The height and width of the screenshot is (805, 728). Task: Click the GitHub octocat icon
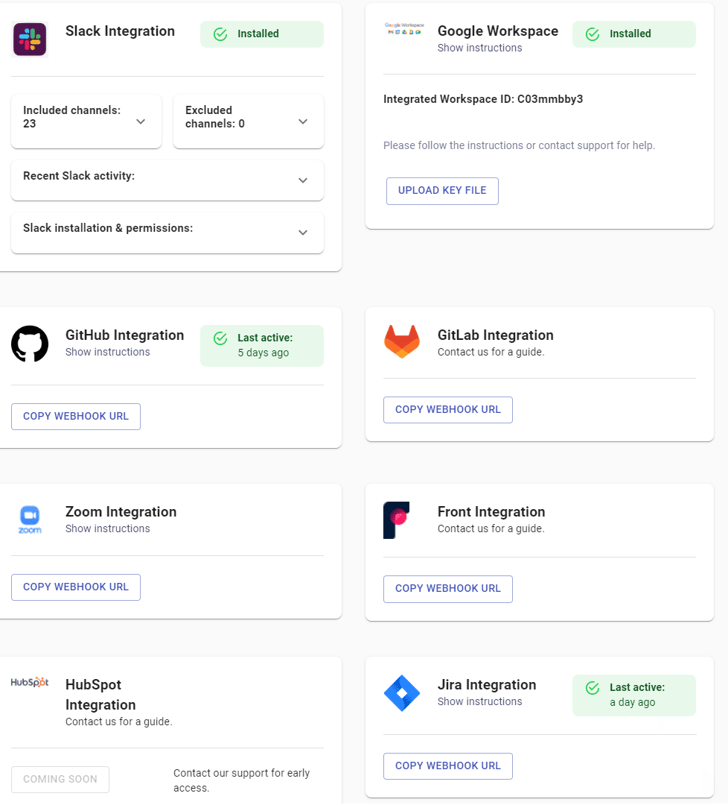(30, 343)
